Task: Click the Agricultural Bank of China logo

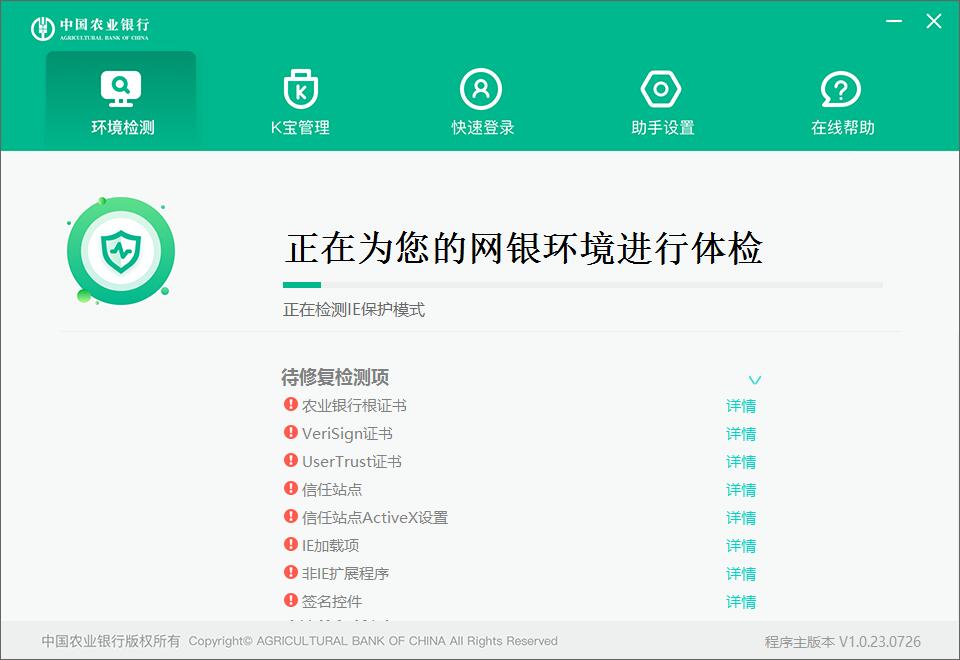Action: pos(89,28)
